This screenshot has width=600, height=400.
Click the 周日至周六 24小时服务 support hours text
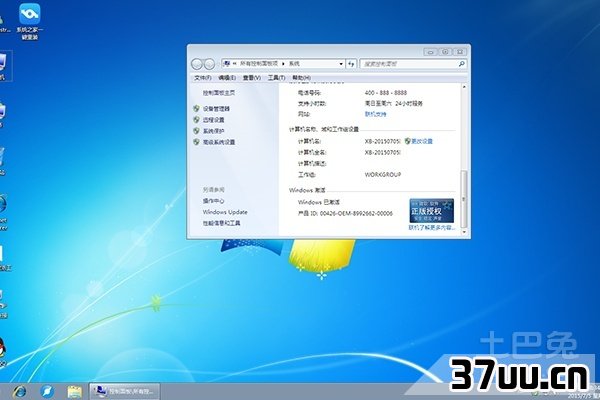tap(394, 103)
